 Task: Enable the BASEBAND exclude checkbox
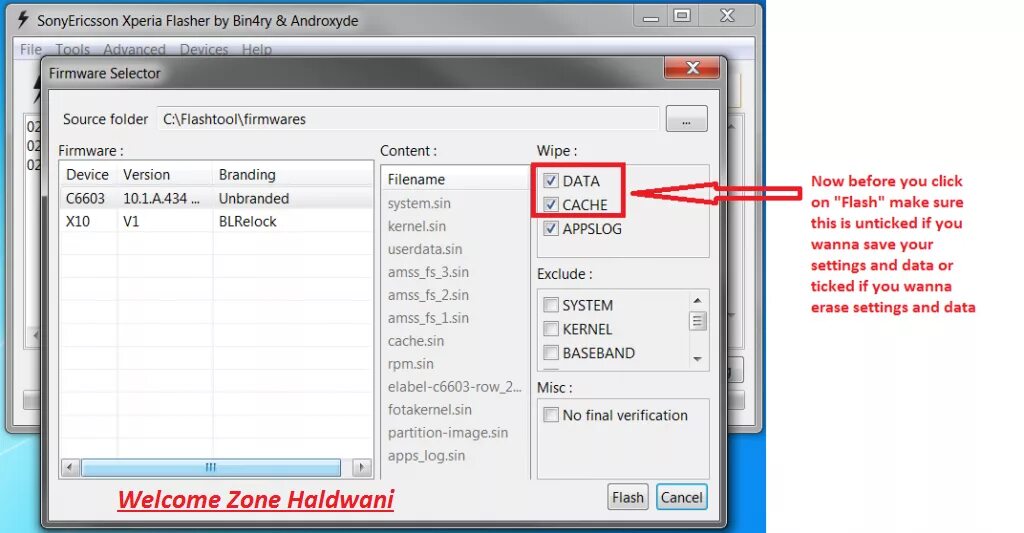click(x=551, y=353)
